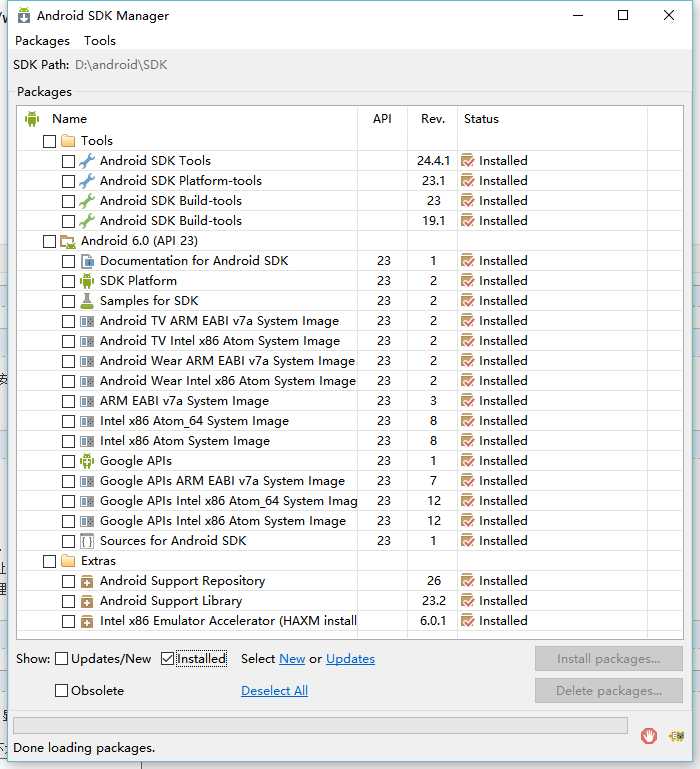The height and width of the screenshot is (769, 700).
Task: Select the Android TV Intel x86 Atom System Image row
Action: tap(349, 341)
